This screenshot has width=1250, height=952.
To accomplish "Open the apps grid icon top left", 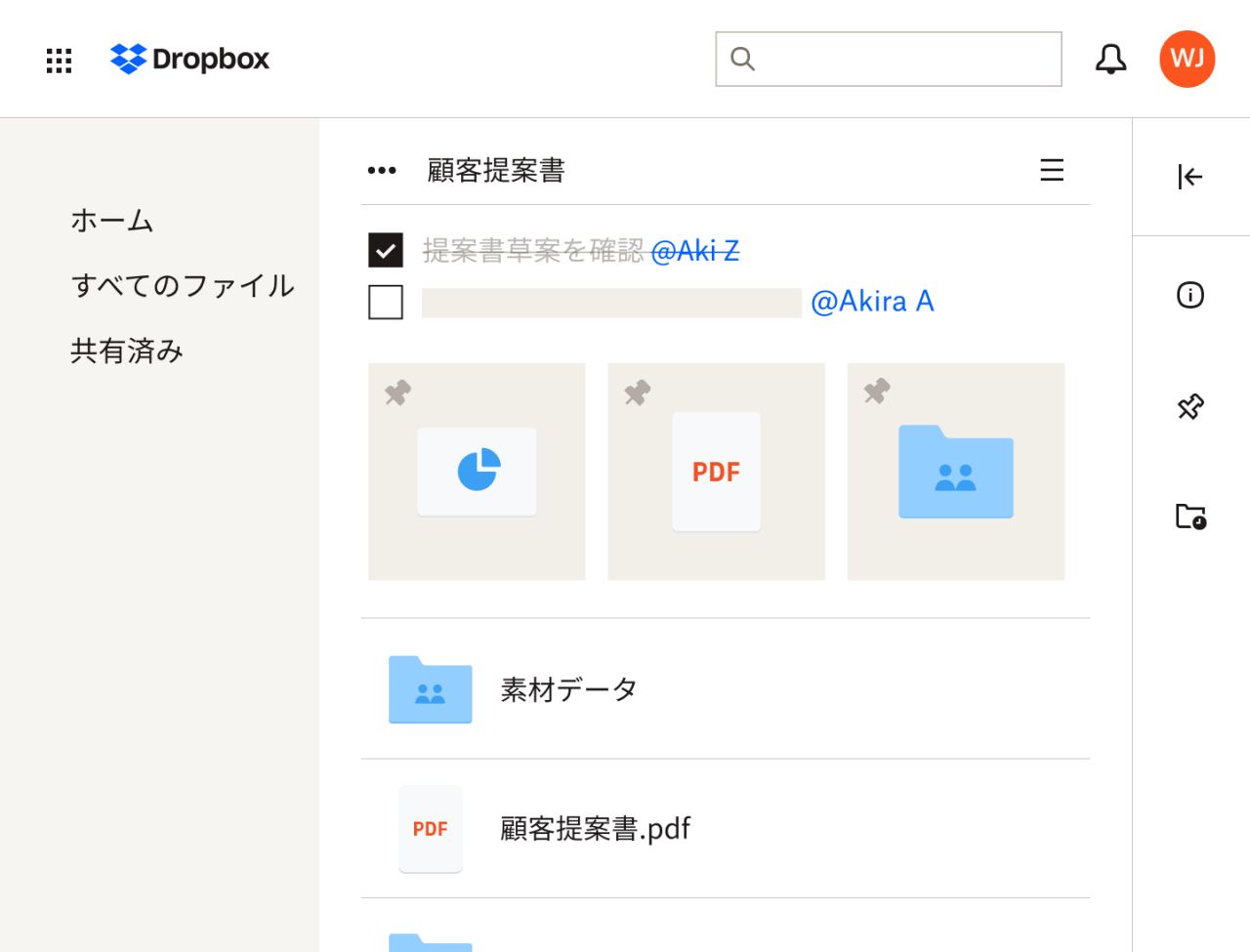I will pyautogui.click(x=59, y=59).
